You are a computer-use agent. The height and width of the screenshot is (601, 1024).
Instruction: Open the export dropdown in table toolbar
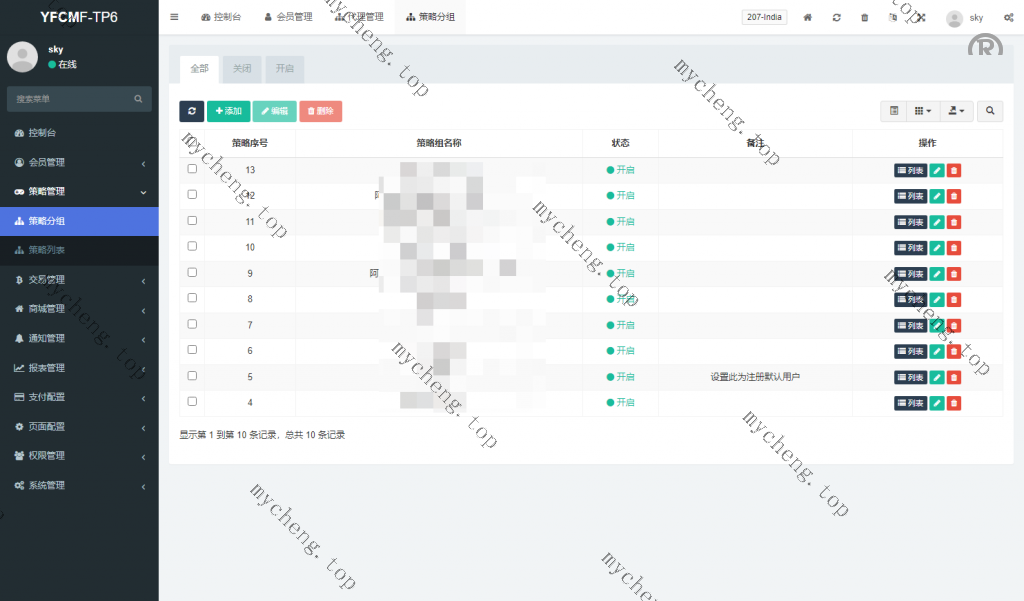coord(957,111)
